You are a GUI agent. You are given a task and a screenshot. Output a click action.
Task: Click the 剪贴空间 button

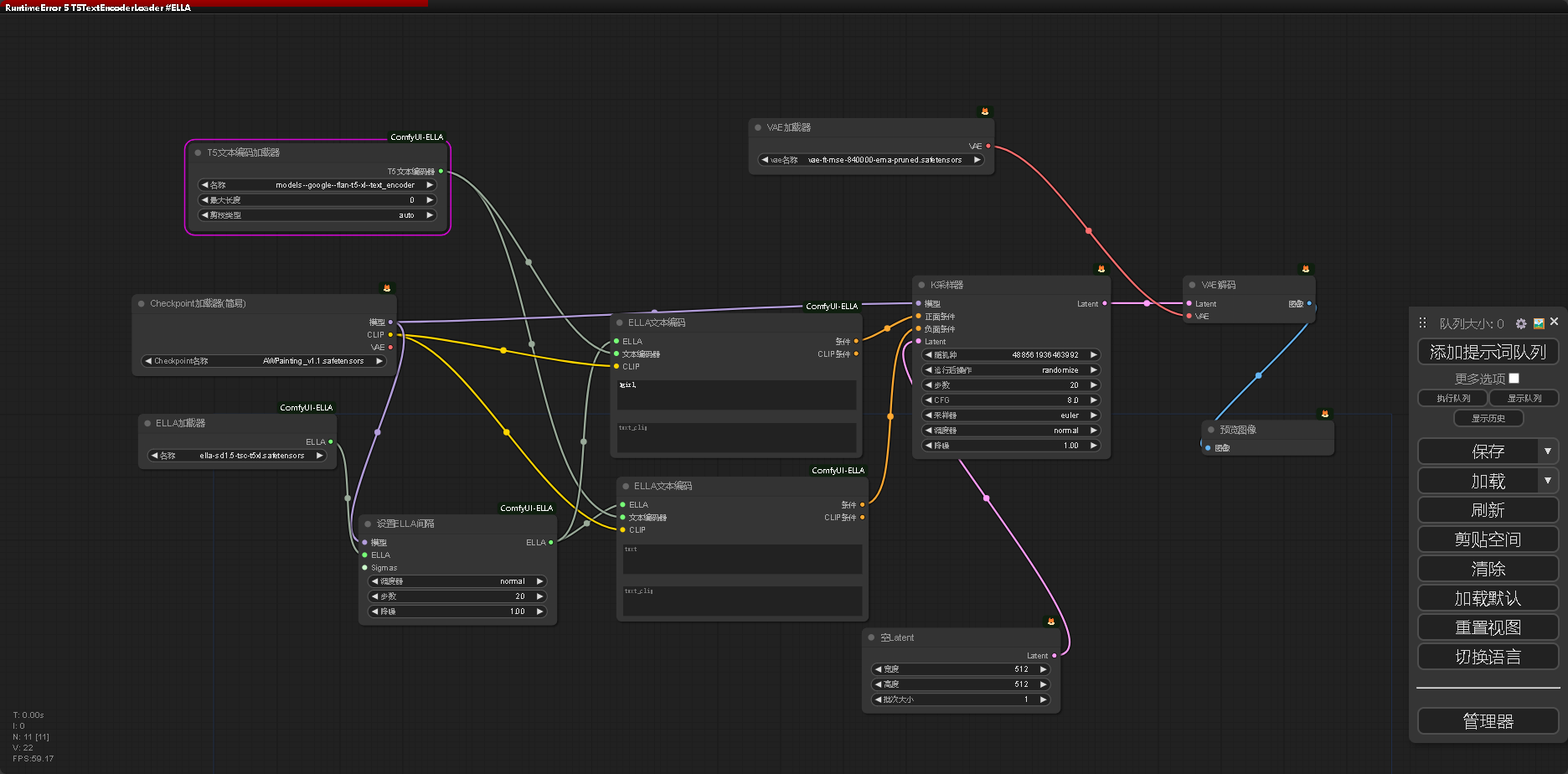point(1488,539)
